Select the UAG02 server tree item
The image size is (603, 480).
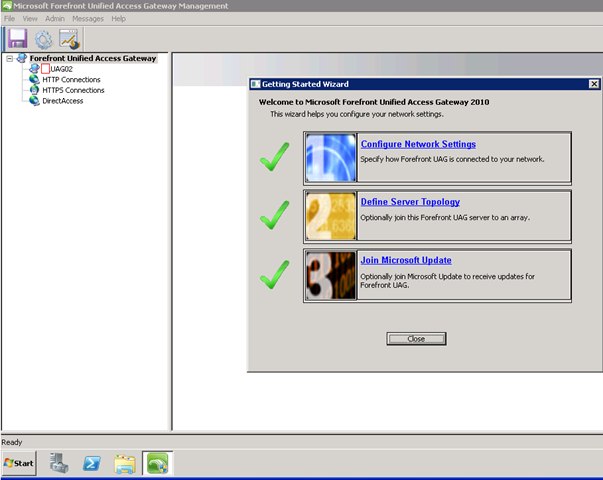[x=62, y=69]
